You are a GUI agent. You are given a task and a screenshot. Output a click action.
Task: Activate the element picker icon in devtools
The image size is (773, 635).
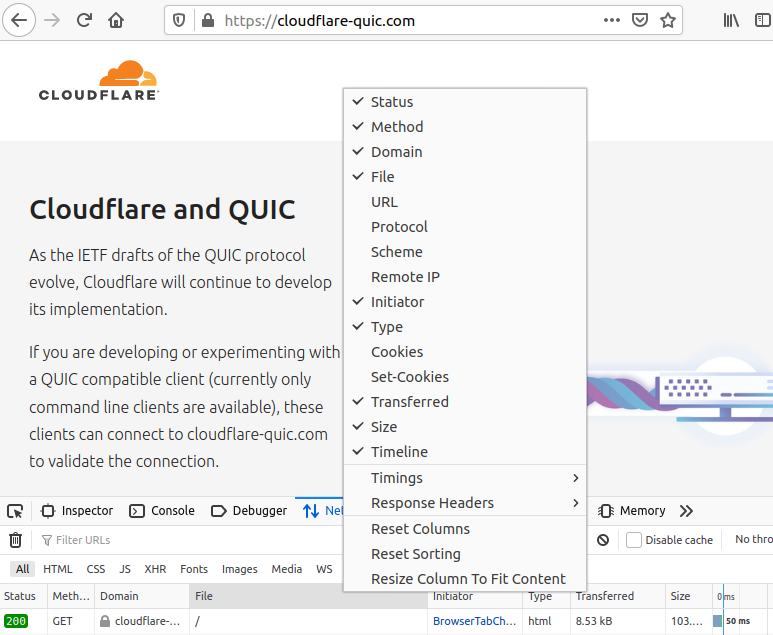(x=15, y=511)
